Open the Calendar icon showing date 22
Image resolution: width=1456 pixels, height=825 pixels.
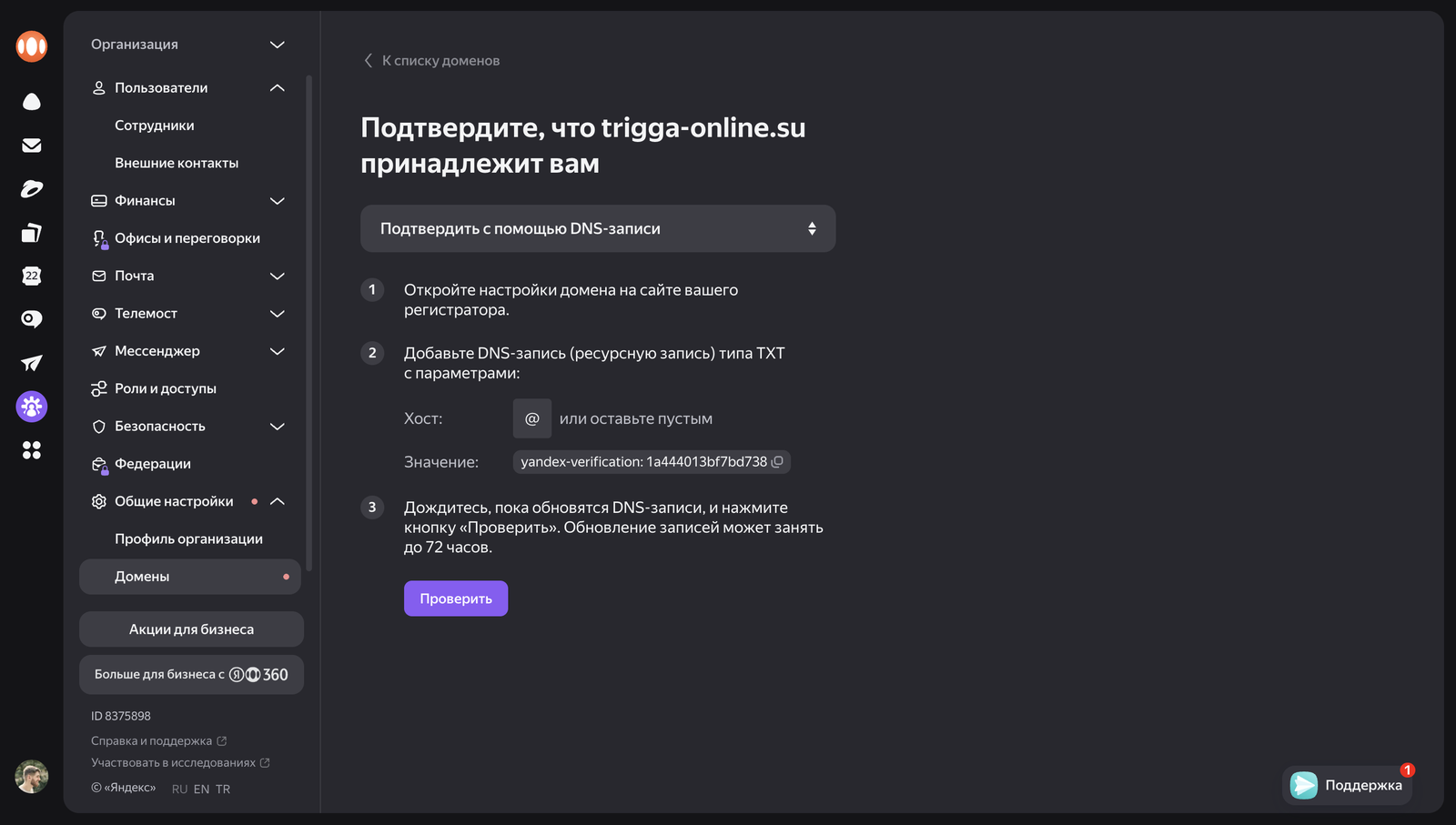(x=31, y=276)
